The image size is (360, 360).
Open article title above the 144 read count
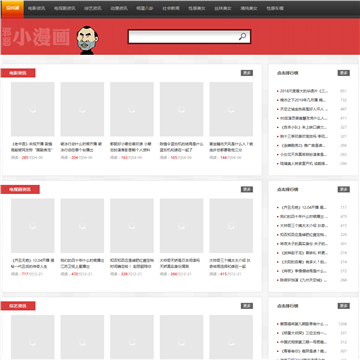[x=231, y=147]
